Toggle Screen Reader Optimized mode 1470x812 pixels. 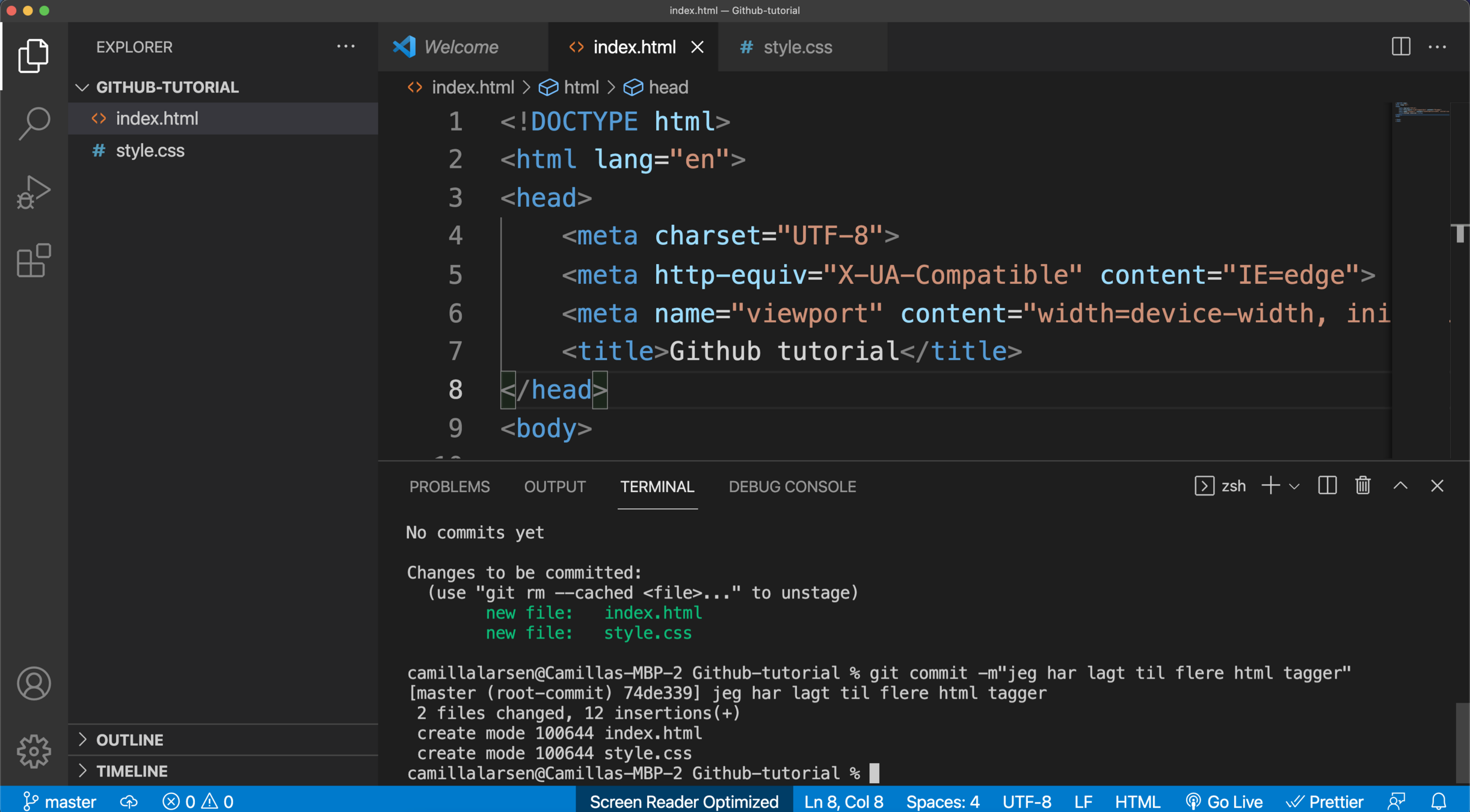pyautogui.click(x=684, y=801)
